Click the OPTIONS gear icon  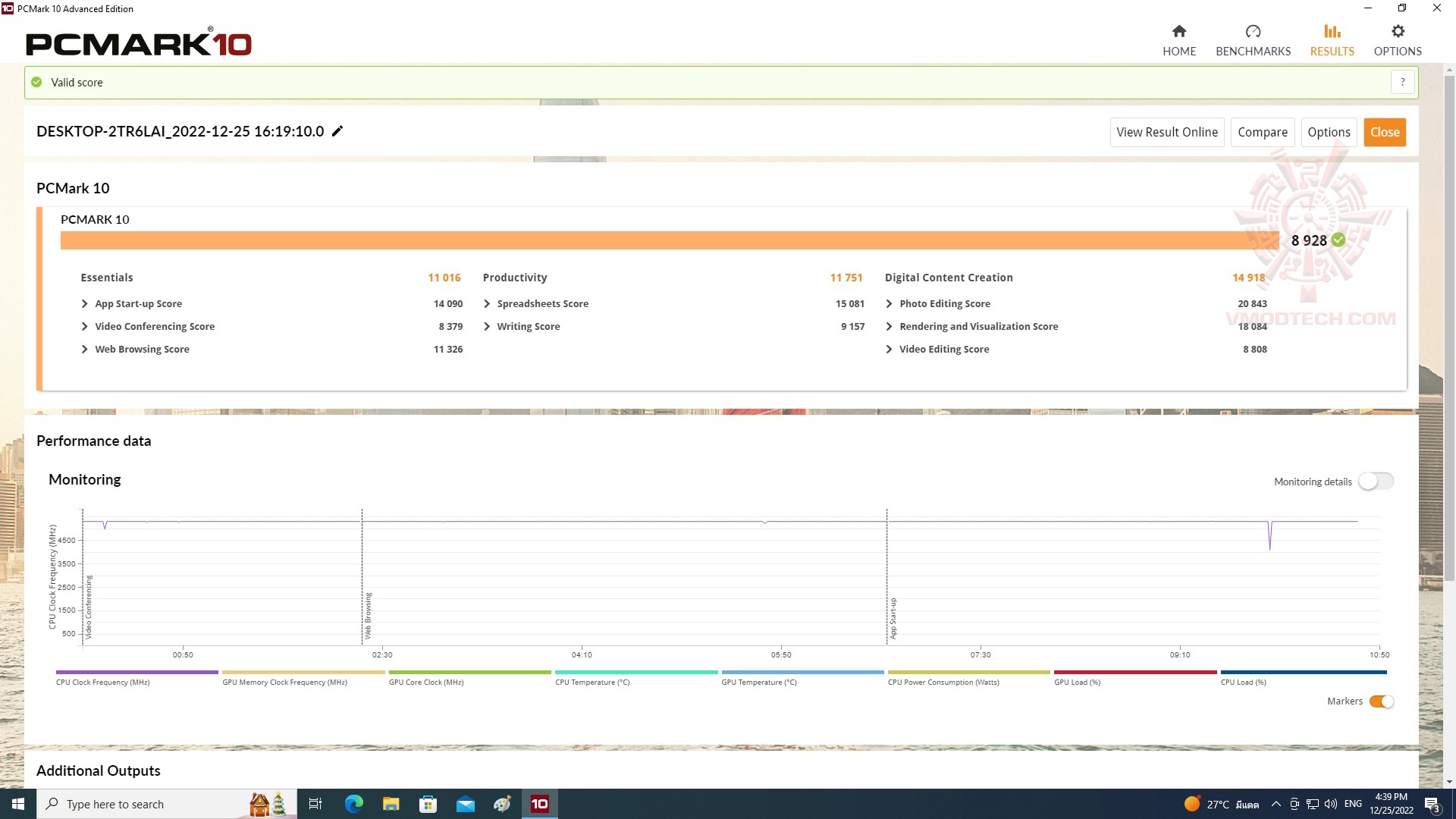[1398, 31]
